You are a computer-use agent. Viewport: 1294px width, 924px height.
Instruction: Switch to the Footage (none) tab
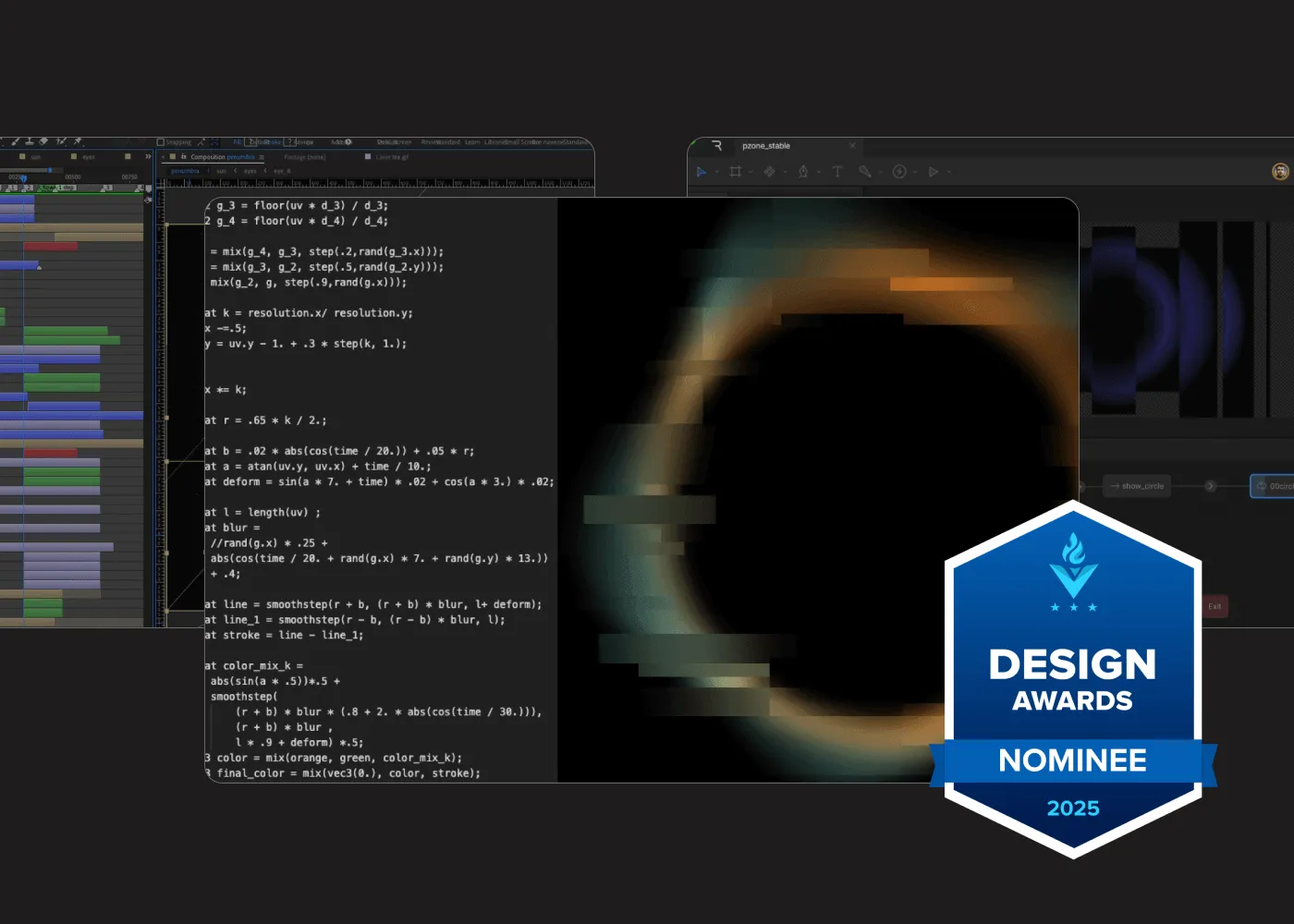point(305,157)
